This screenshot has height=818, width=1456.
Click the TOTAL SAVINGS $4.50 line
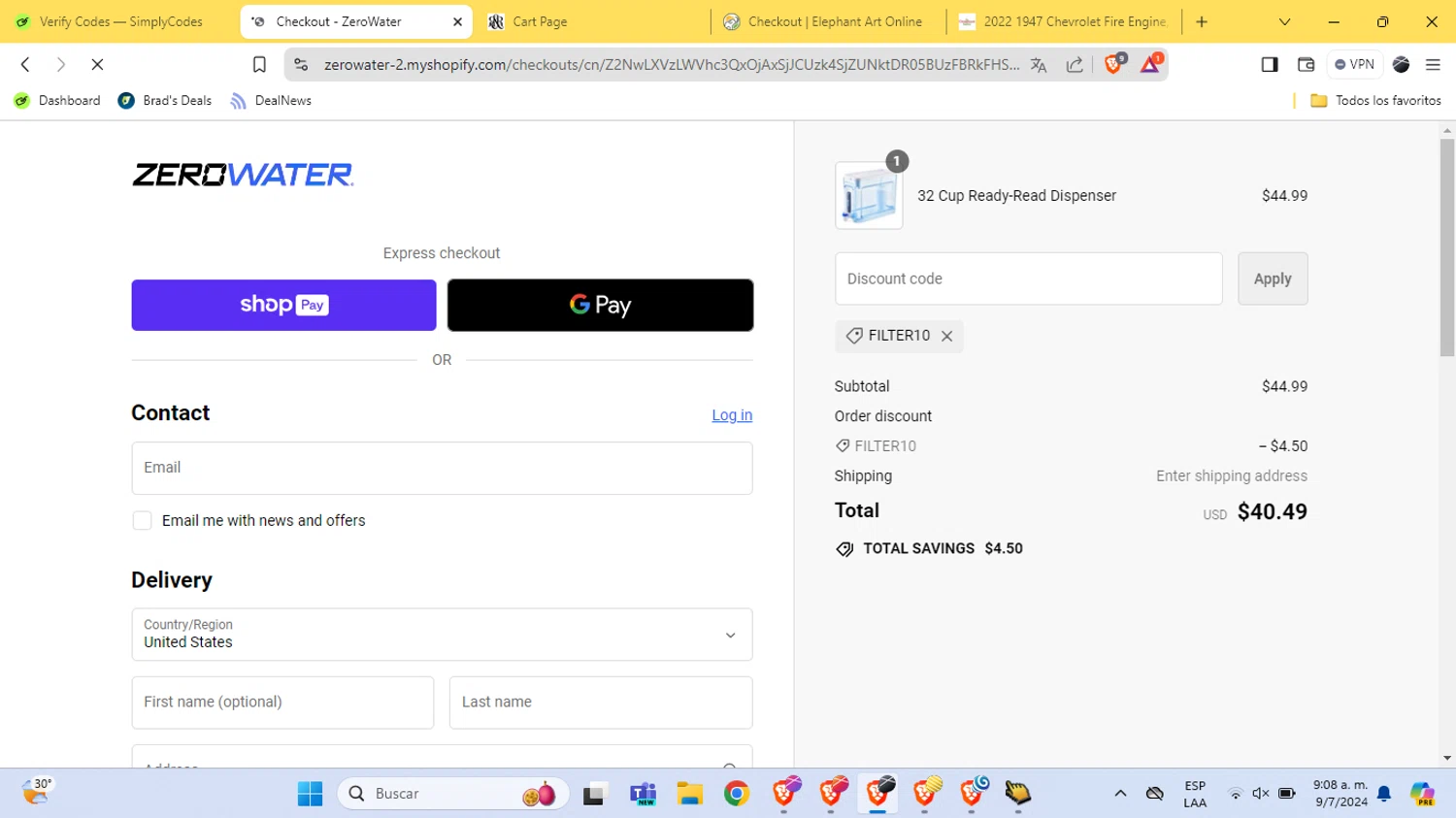coord(929,549)
